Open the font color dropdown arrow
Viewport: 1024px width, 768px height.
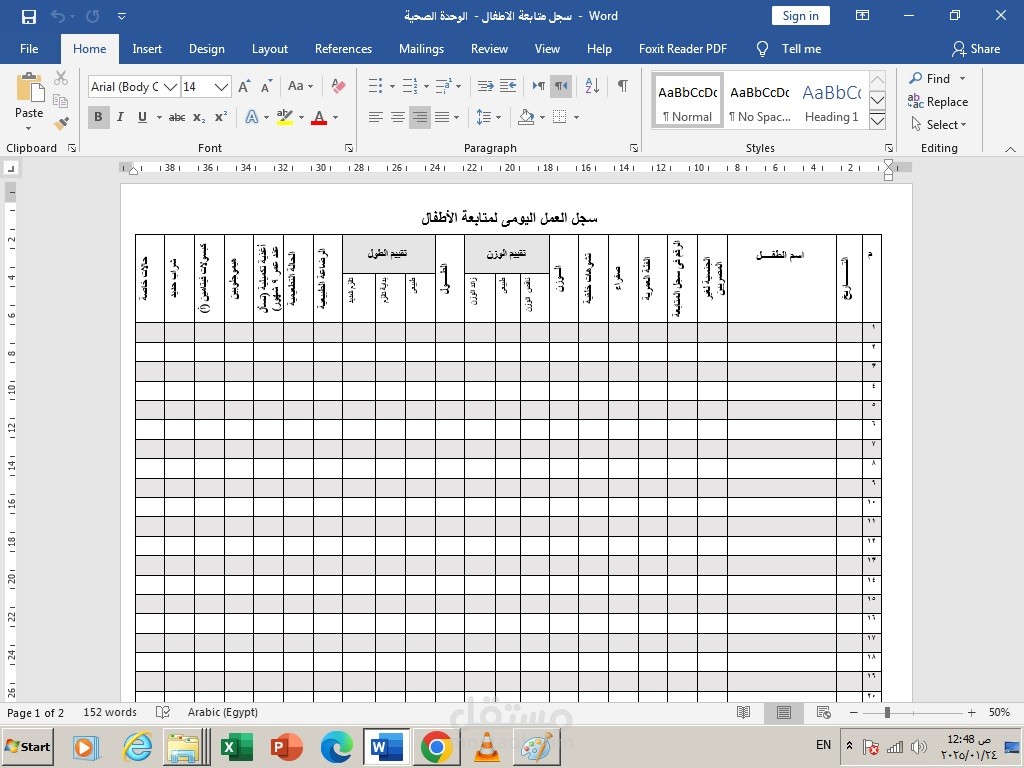[x=336, y=118]
